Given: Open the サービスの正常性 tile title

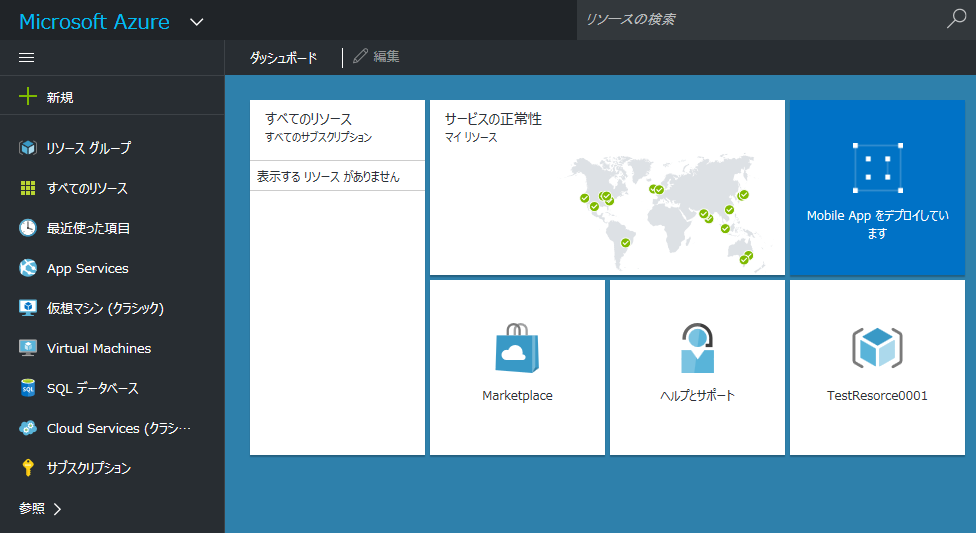Looking at the screenshot, I should click(x=493, y=119).
